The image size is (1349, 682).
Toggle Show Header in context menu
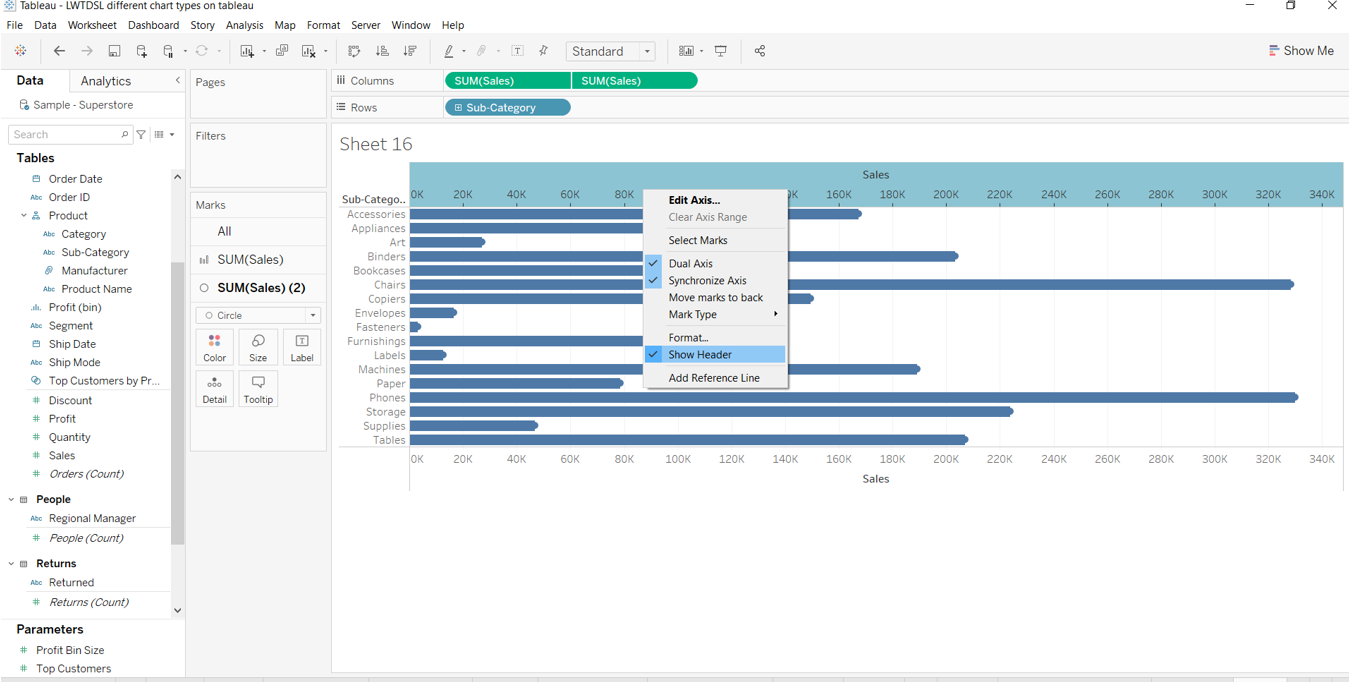pyautogui.click(x=700, y=355)
